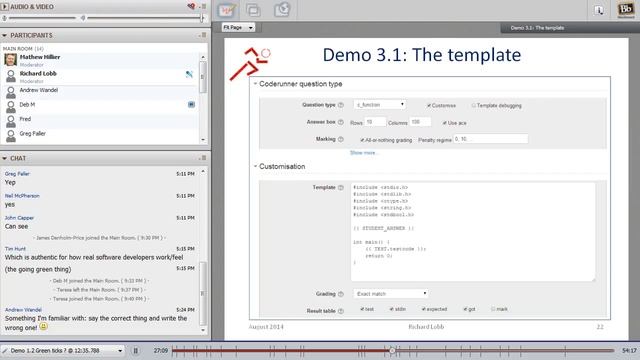Click the help icon next to Grading
The image size is (640, 360).
coord(341,294)
